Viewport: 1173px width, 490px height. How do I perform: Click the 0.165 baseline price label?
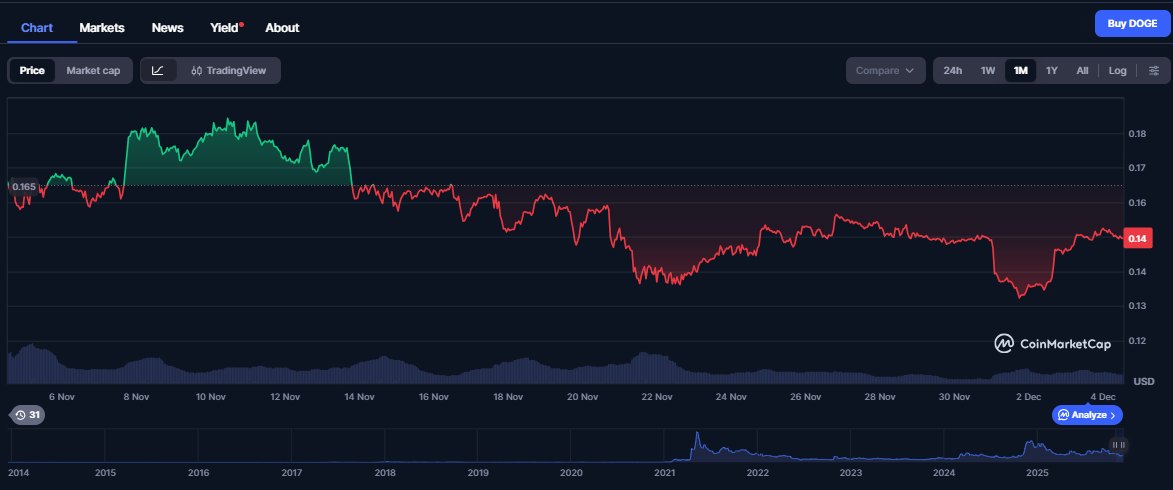(x=24, y=186)
